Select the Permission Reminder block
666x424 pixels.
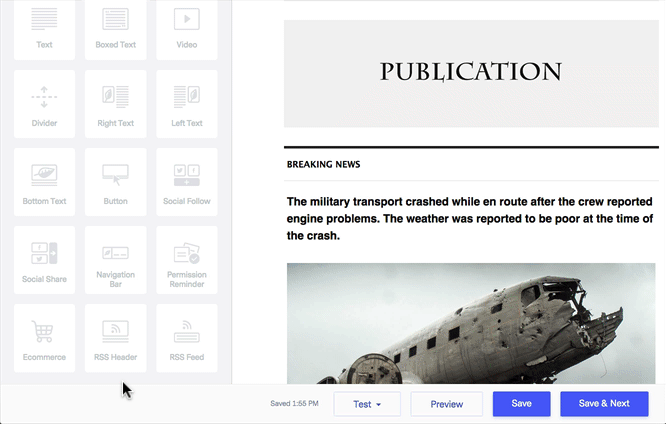pyautogui.click(x=187, y=260)
